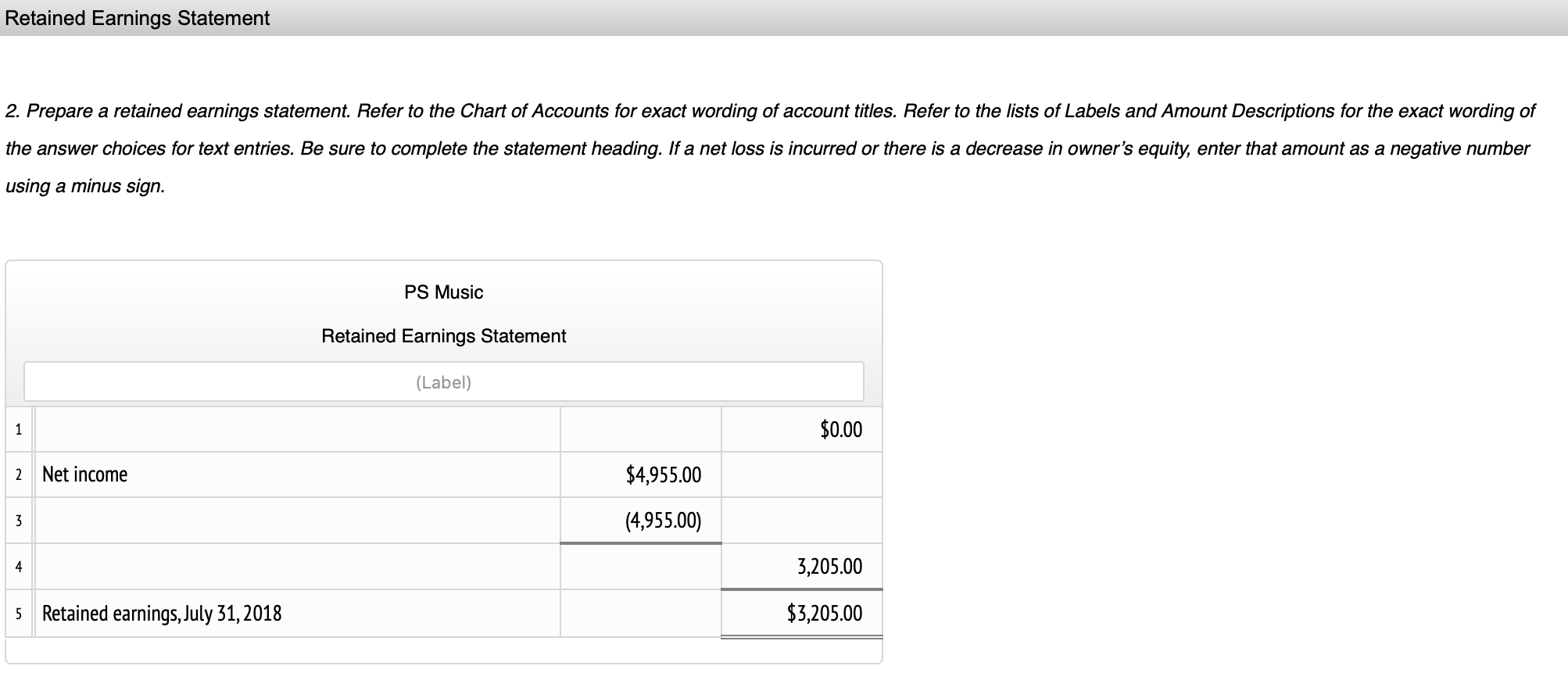Click the Retained earnings, July 31, 2018 cell
This screenshot has height=691, width=1568.
297,614
